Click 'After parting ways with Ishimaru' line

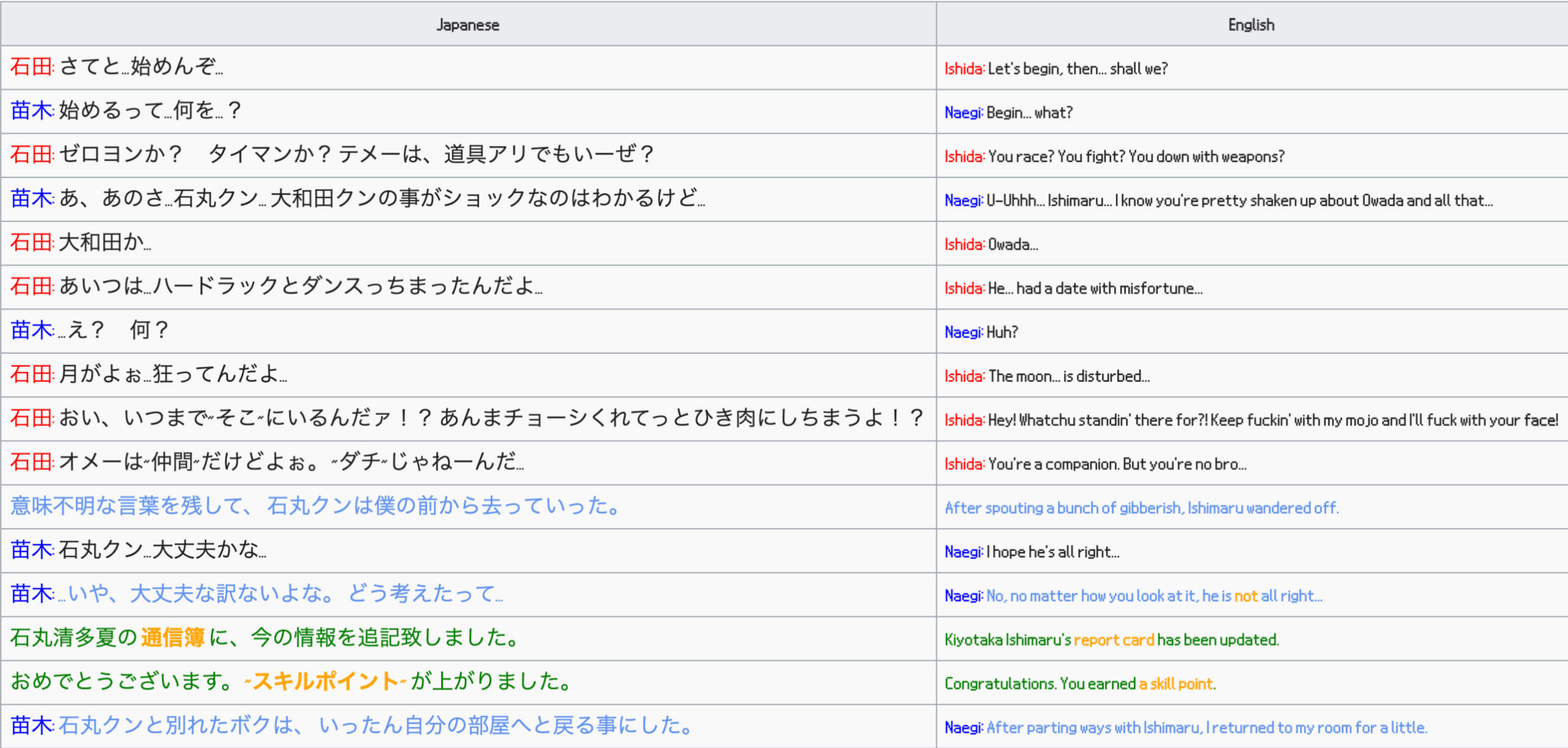click(1206, 728)
